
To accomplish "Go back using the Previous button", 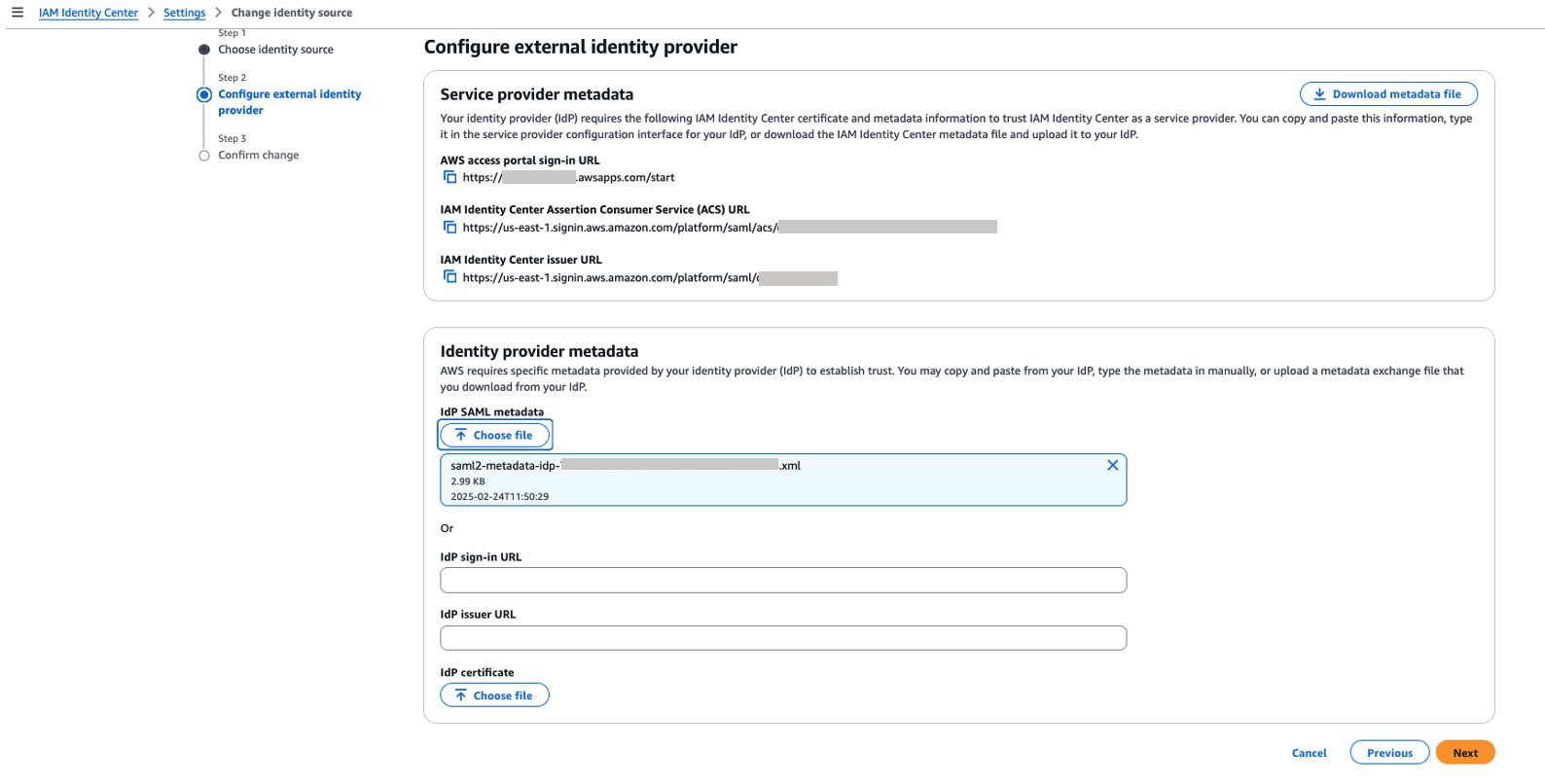I will click(x=1389, y=752).
